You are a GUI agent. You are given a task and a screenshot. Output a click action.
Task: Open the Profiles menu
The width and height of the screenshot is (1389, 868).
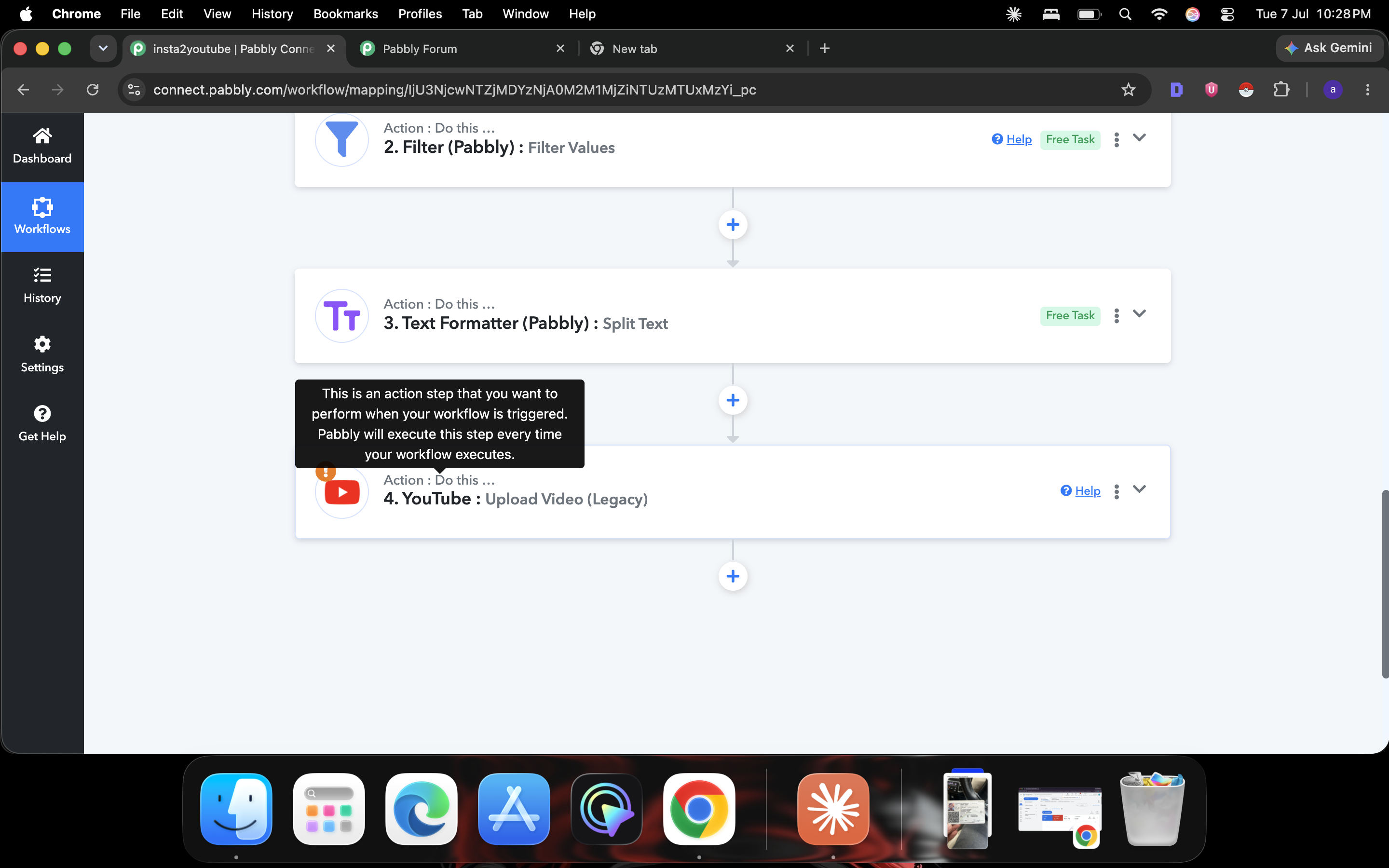click(x=420, y=14)
